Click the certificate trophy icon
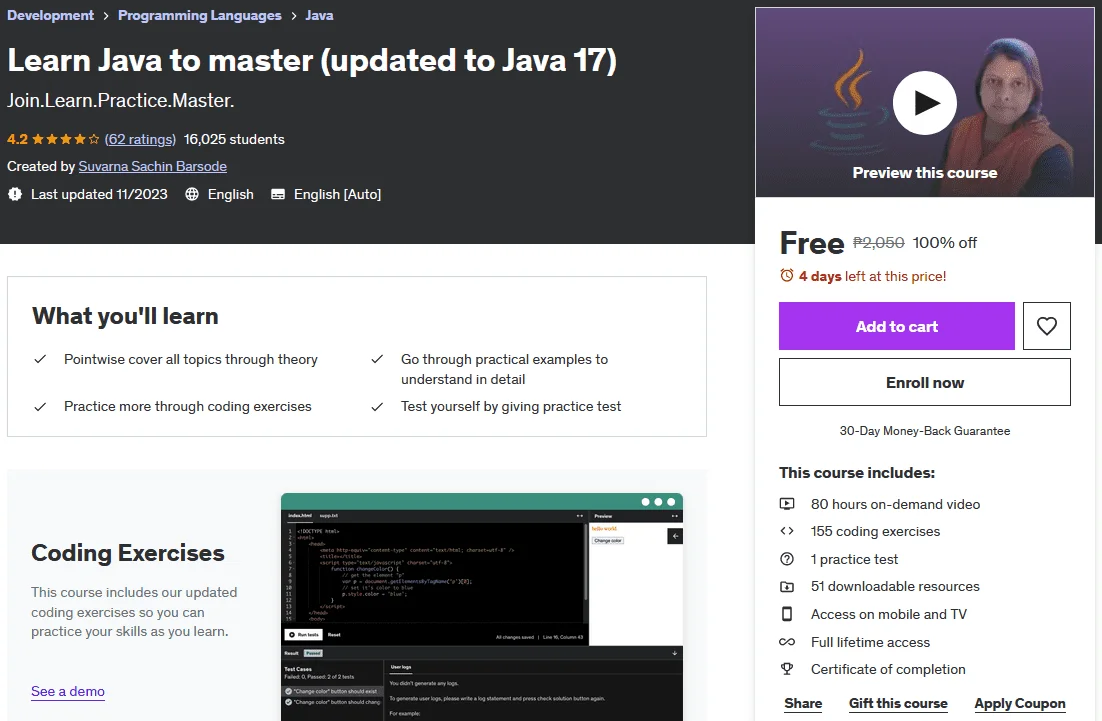 (x=787, y=669)
